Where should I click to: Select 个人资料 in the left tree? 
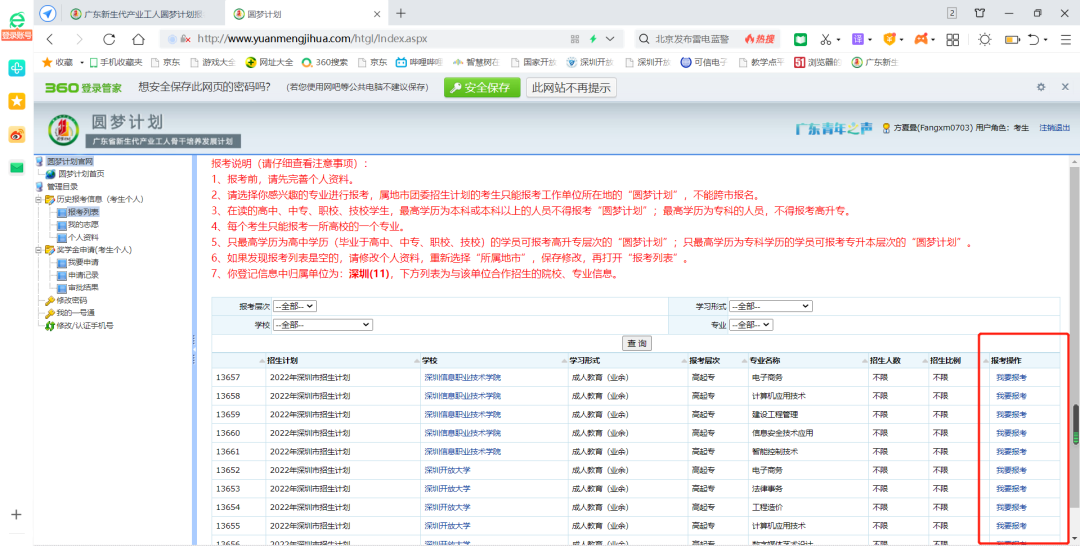click(x=83, y=237)
